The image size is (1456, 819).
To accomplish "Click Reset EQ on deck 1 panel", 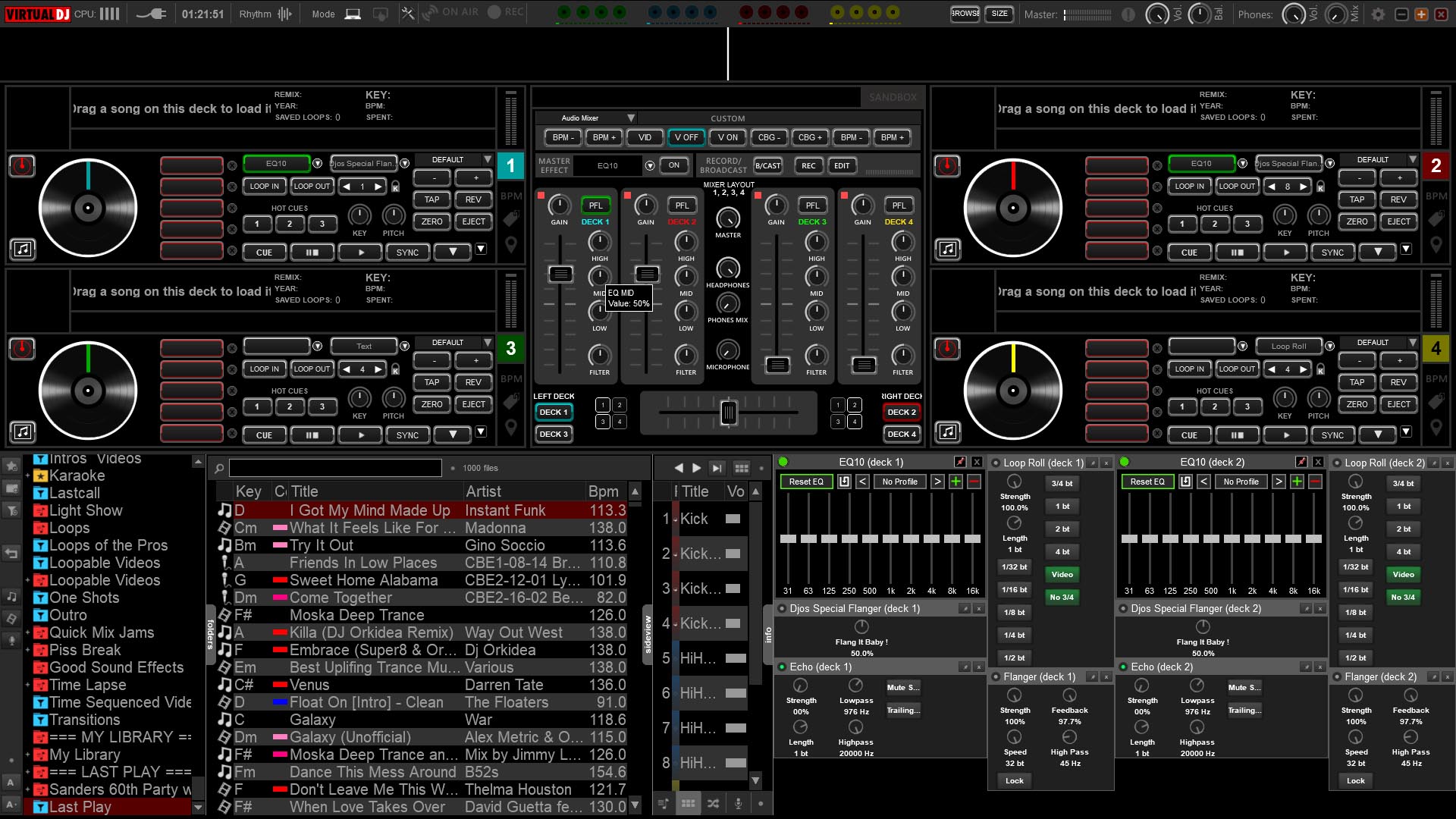I will point(805,482).
